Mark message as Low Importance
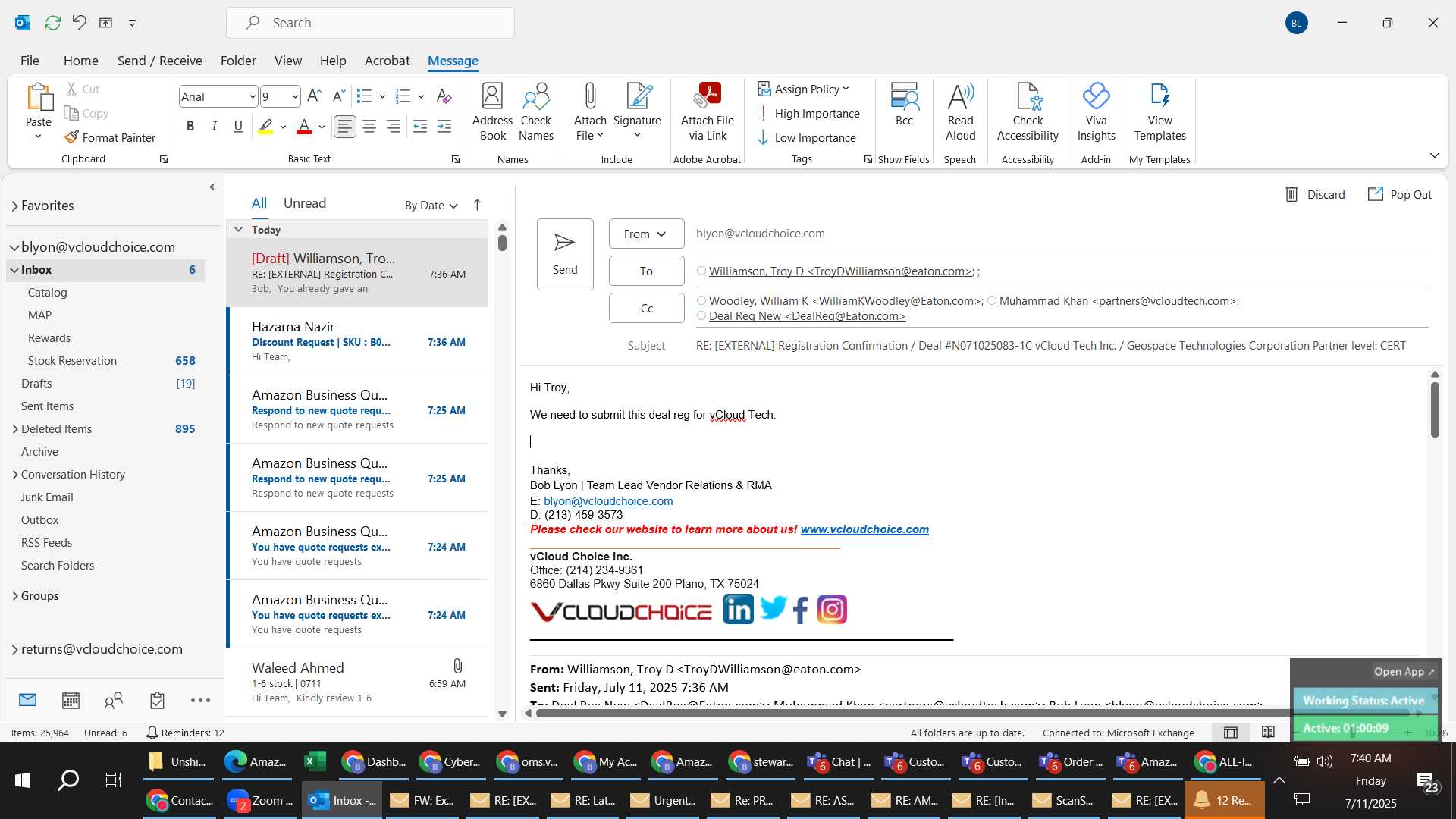 pos(807,137)
